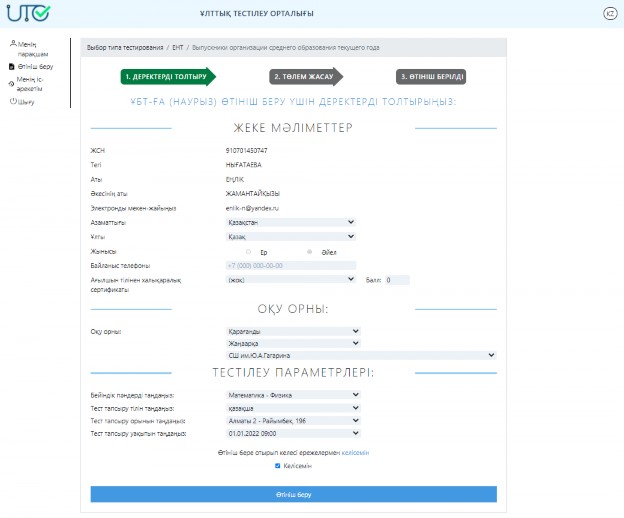This screenshot has height=518, width=624.
Task: Click the Шығу power icon to log out
Action: click(x=12, y=101)
